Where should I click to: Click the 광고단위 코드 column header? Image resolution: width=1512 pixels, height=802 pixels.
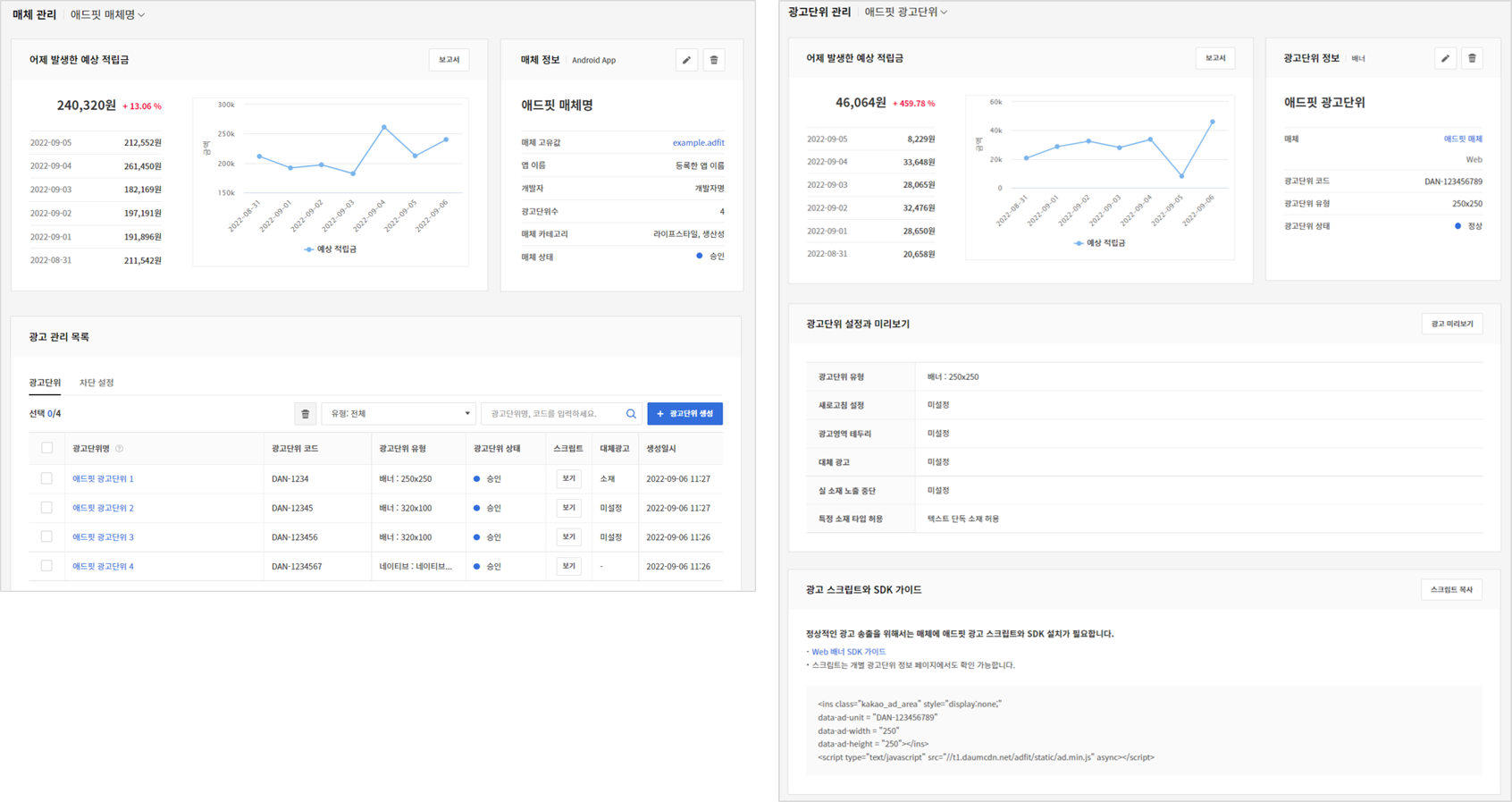(295, 449)
